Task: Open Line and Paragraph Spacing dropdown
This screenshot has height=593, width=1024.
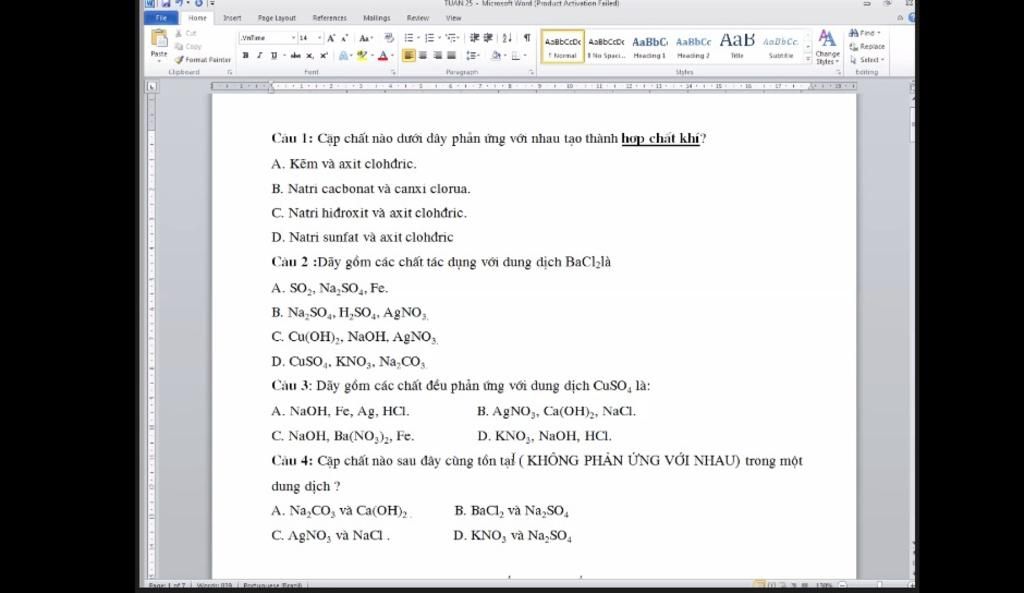Action: (473, 56)
